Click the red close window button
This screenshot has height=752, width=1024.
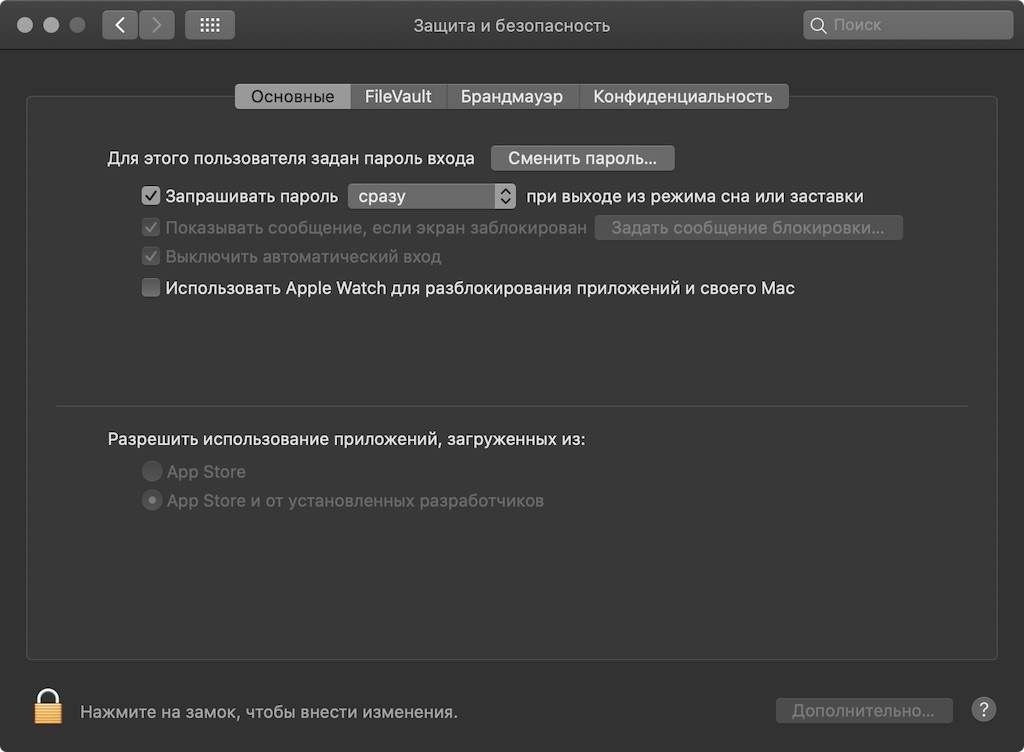[x=25, y=25]
